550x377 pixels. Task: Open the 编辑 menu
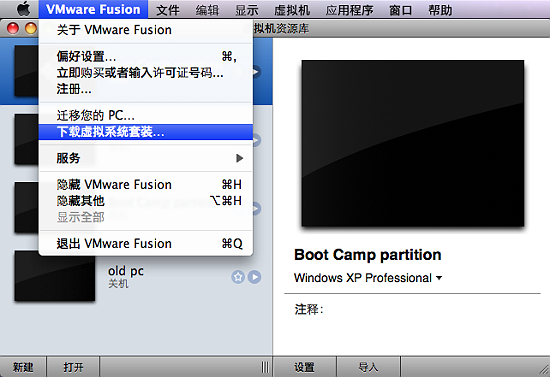(207, 10)
